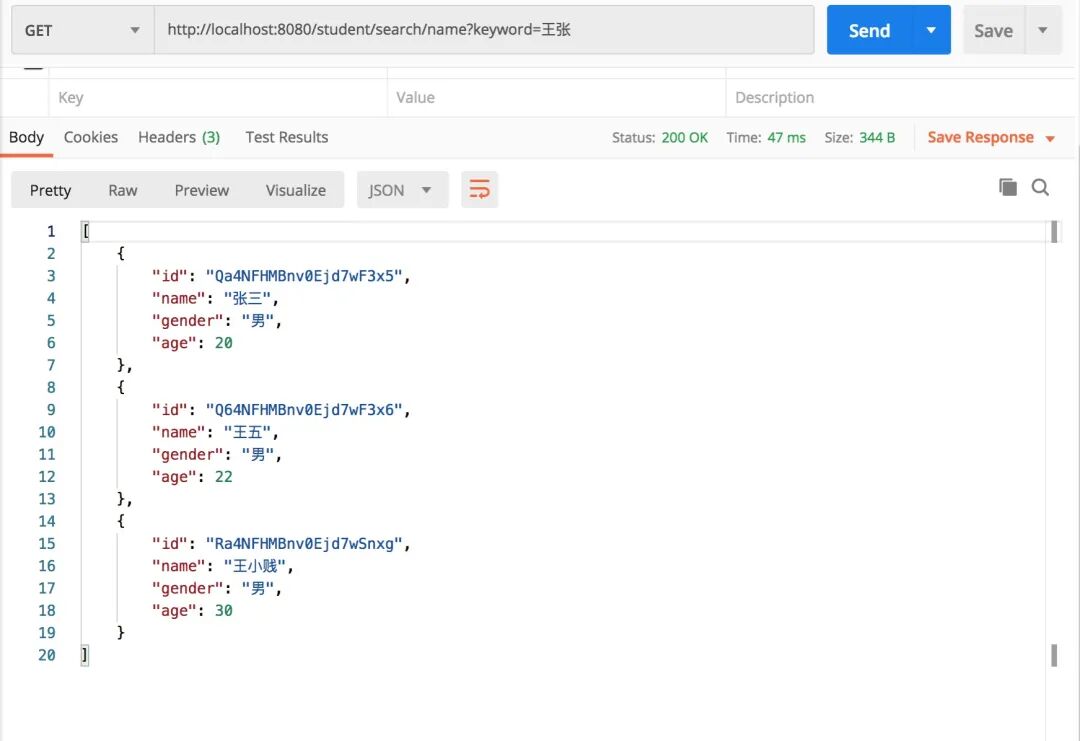This screenshot has width=1080, height=741.
Task: Expand the Send button dropdown arrow
Action: tap(931, 30)
